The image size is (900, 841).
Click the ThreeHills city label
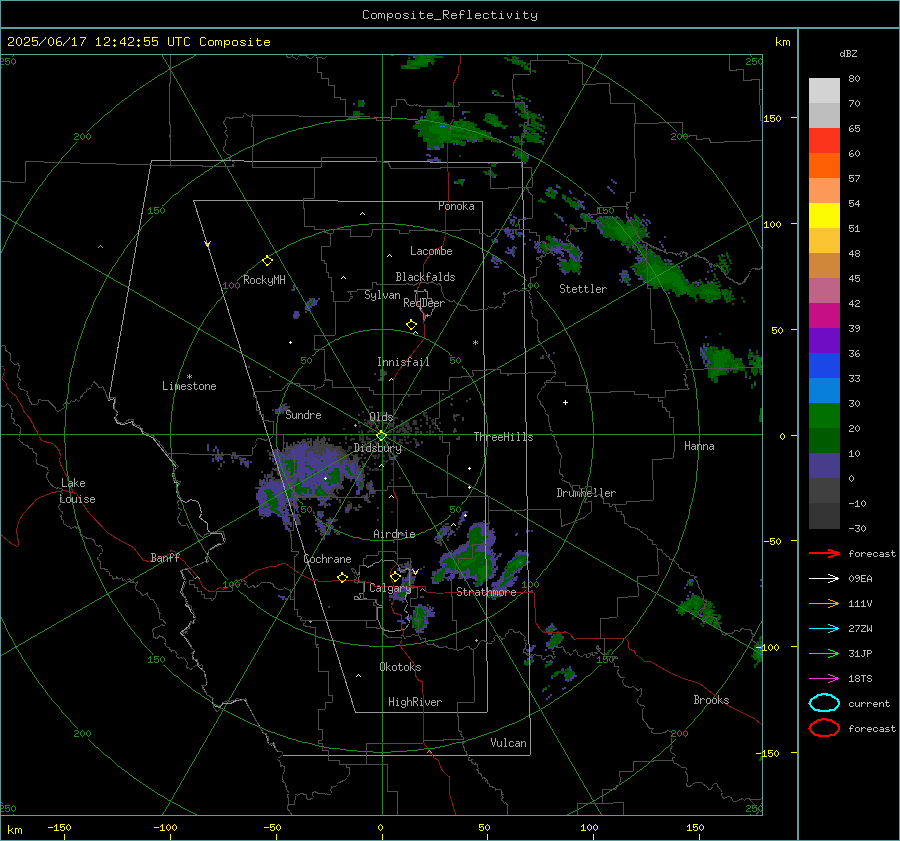(503, 437)
